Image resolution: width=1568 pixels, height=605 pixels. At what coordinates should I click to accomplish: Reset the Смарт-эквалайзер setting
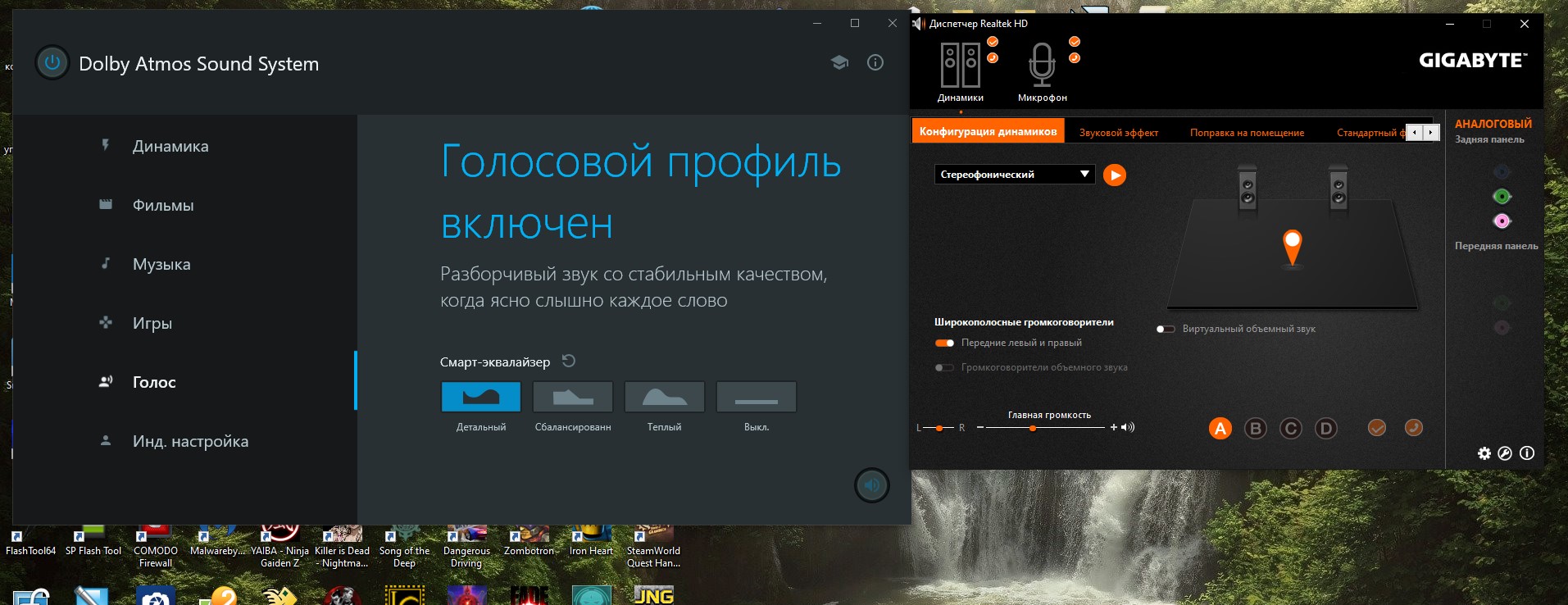click(569, 361)
